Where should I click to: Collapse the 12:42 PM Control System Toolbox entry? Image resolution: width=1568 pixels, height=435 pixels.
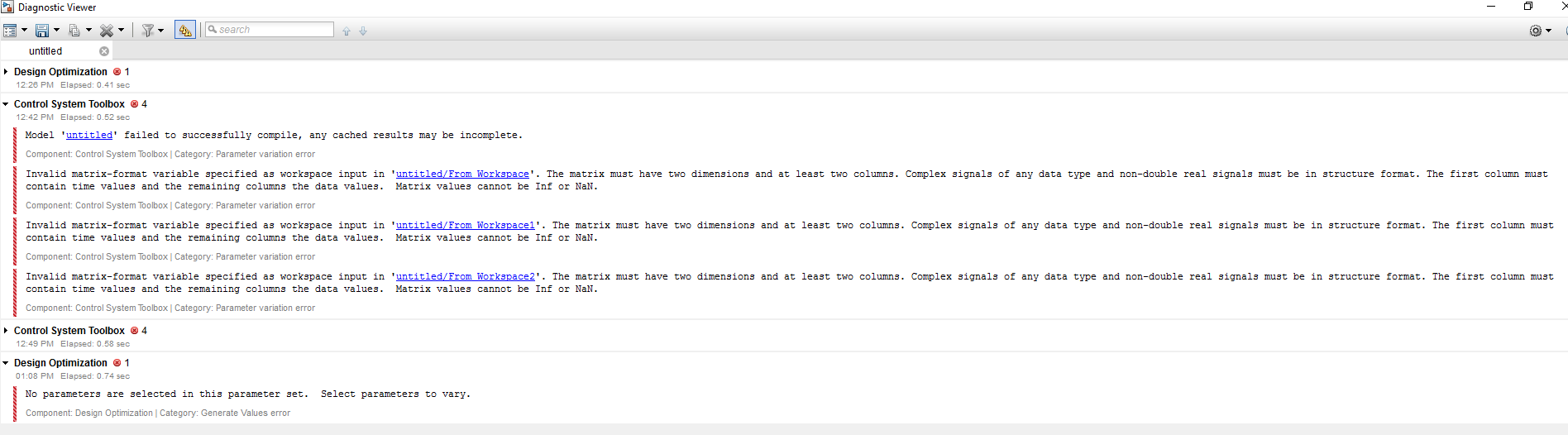tap(6, 104)
